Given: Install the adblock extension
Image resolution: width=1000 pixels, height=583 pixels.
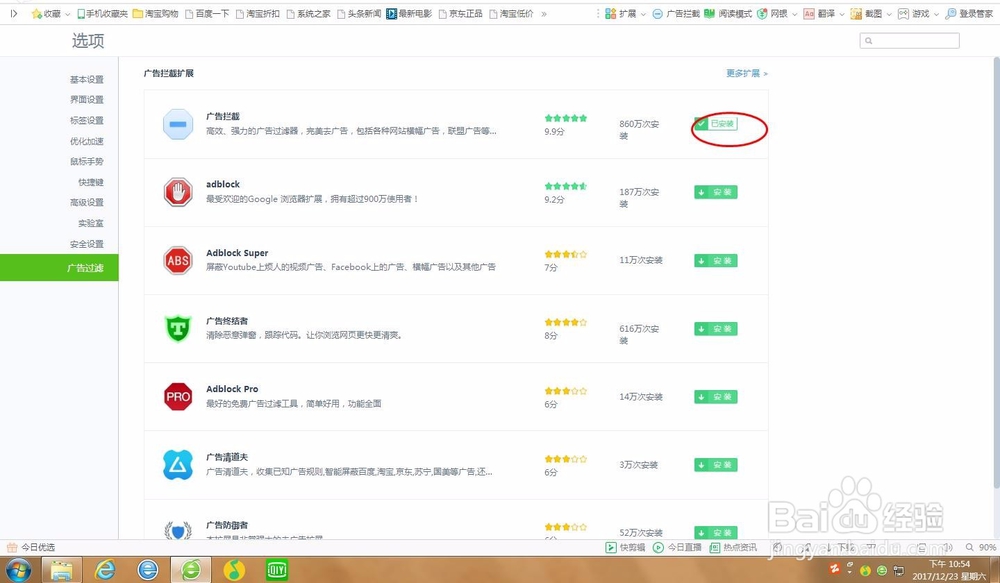Looking at the screenshot, I should point(716,192).
